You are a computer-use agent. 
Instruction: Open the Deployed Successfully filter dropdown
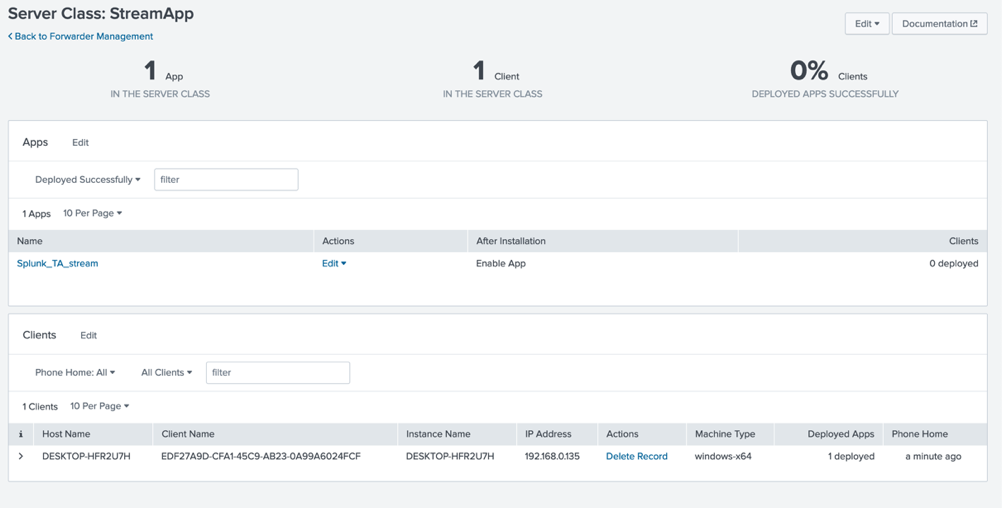[88, 180]
